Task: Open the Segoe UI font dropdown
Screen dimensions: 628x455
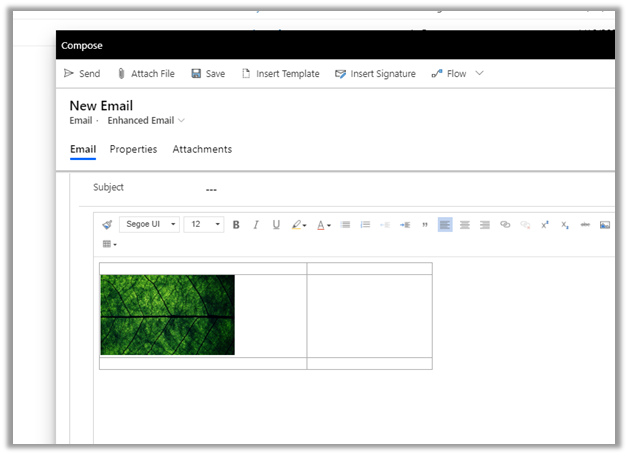Action: (x=150, y=225)
